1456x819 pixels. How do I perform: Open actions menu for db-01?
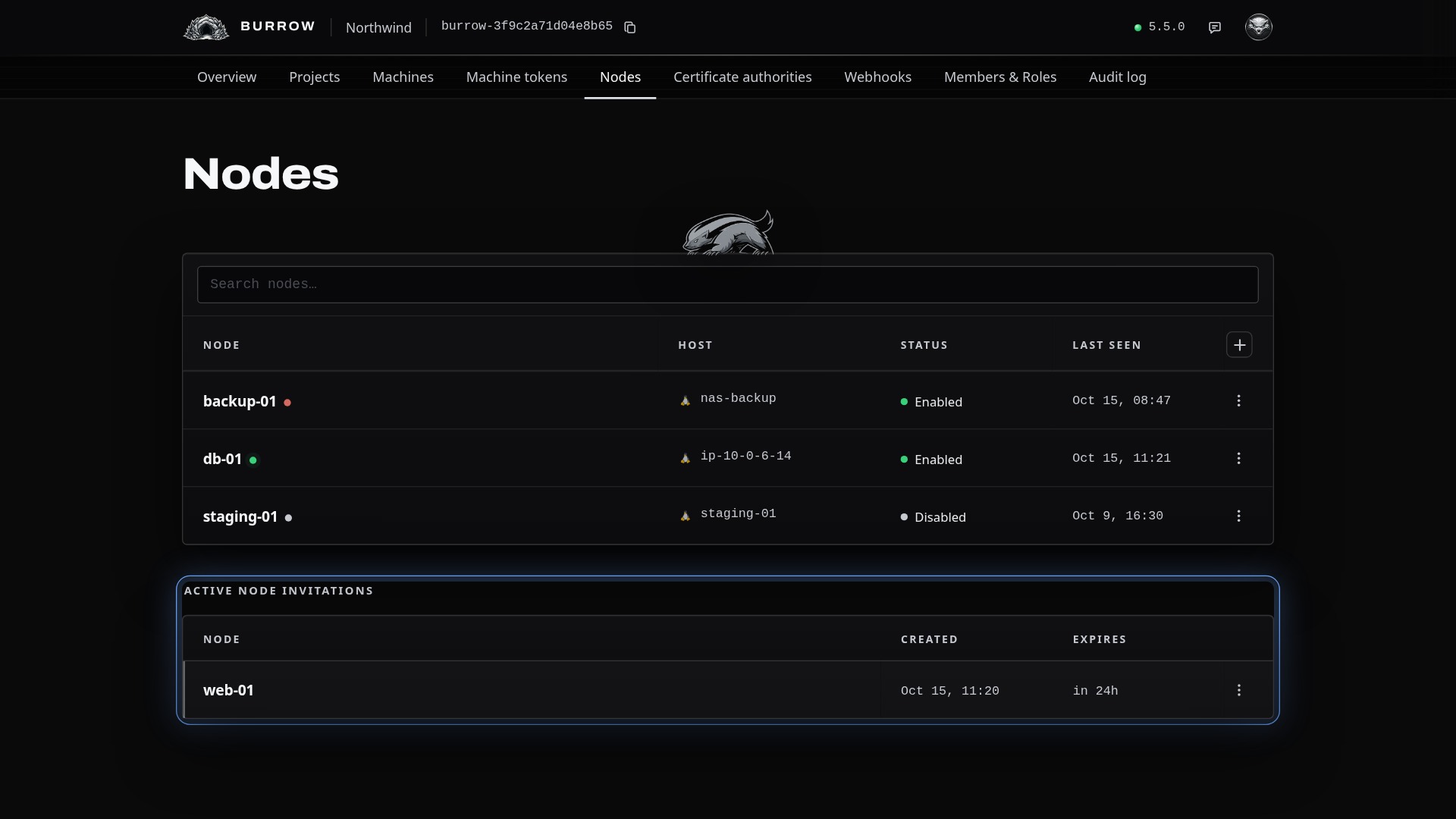tap(1239, 458)
